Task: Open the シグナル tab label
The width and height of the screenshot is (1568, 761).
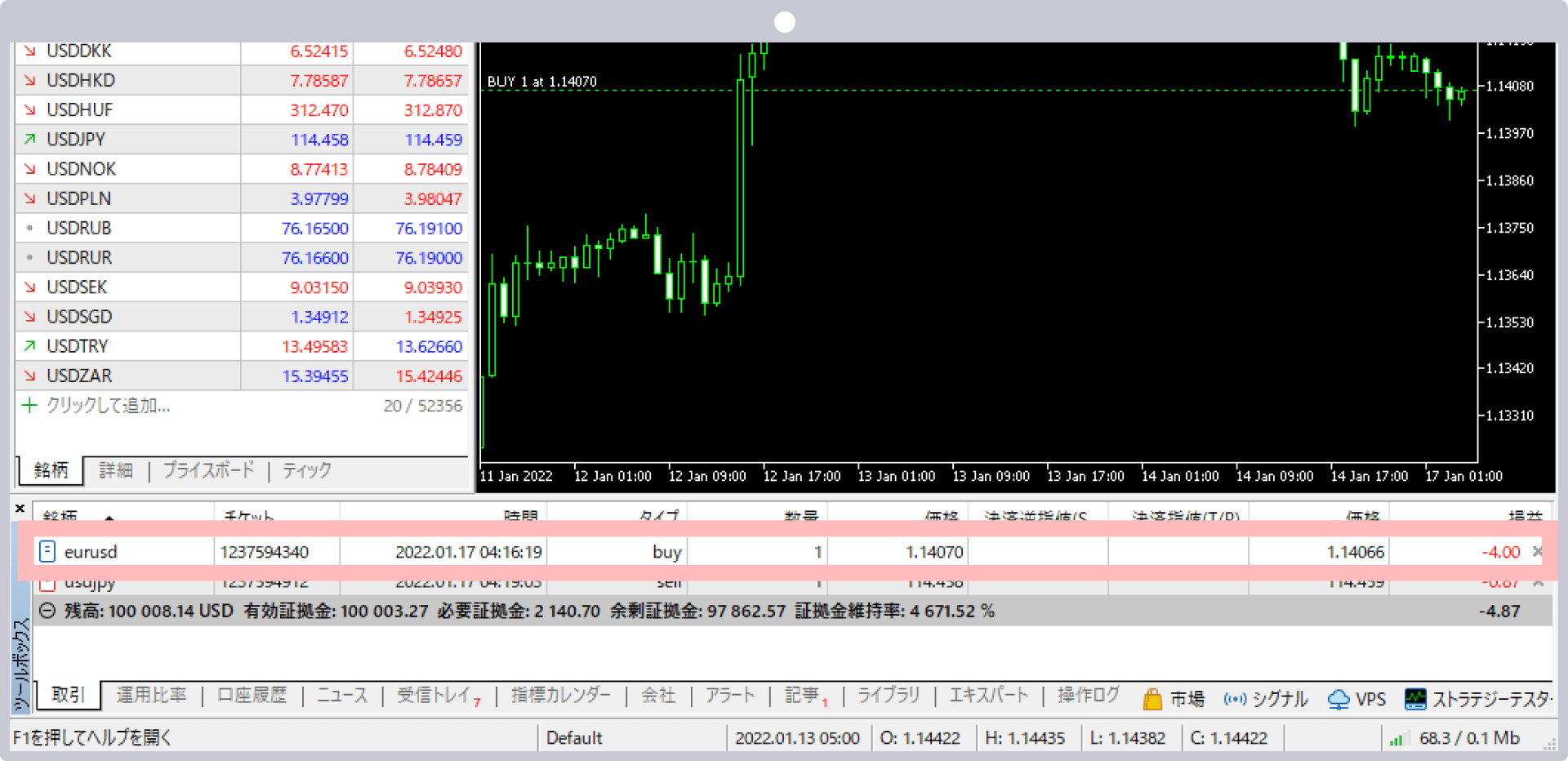Action: pos(1280,699)
